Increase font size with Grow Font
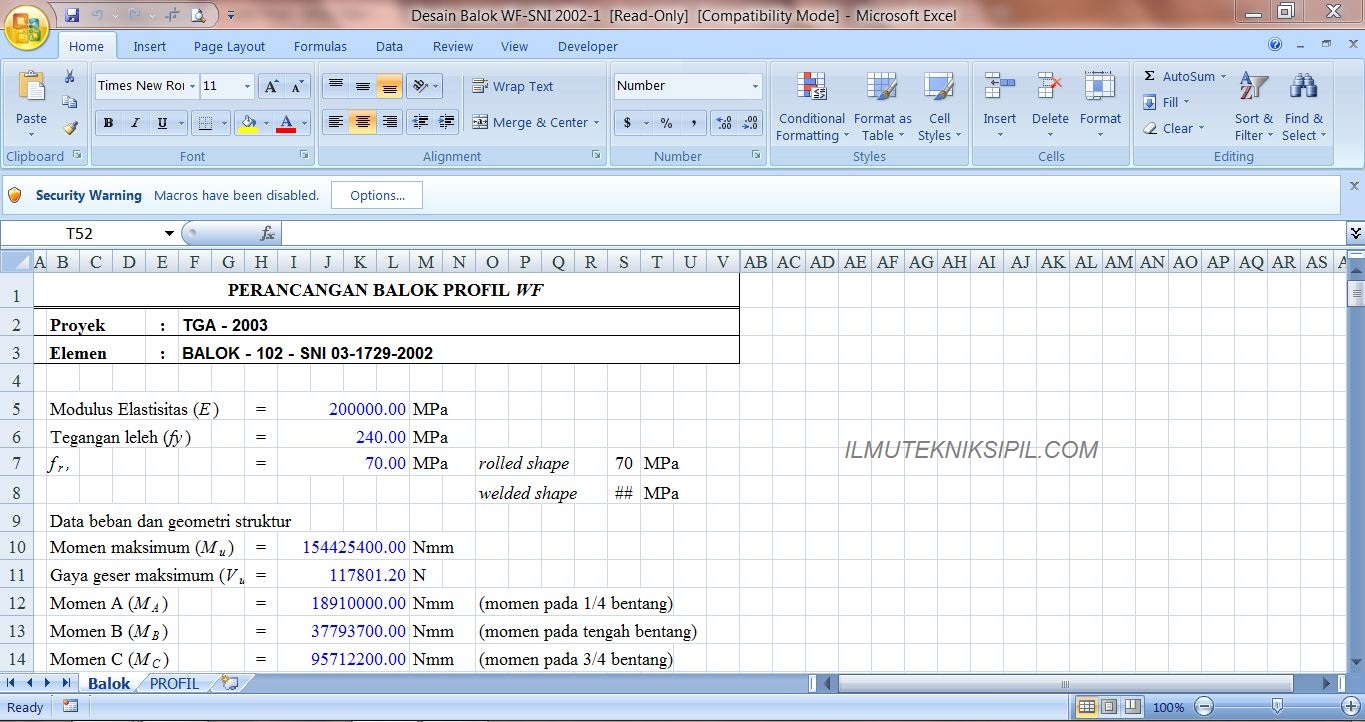The height and width of the screenshot is (722, 1365). (271, 86)
